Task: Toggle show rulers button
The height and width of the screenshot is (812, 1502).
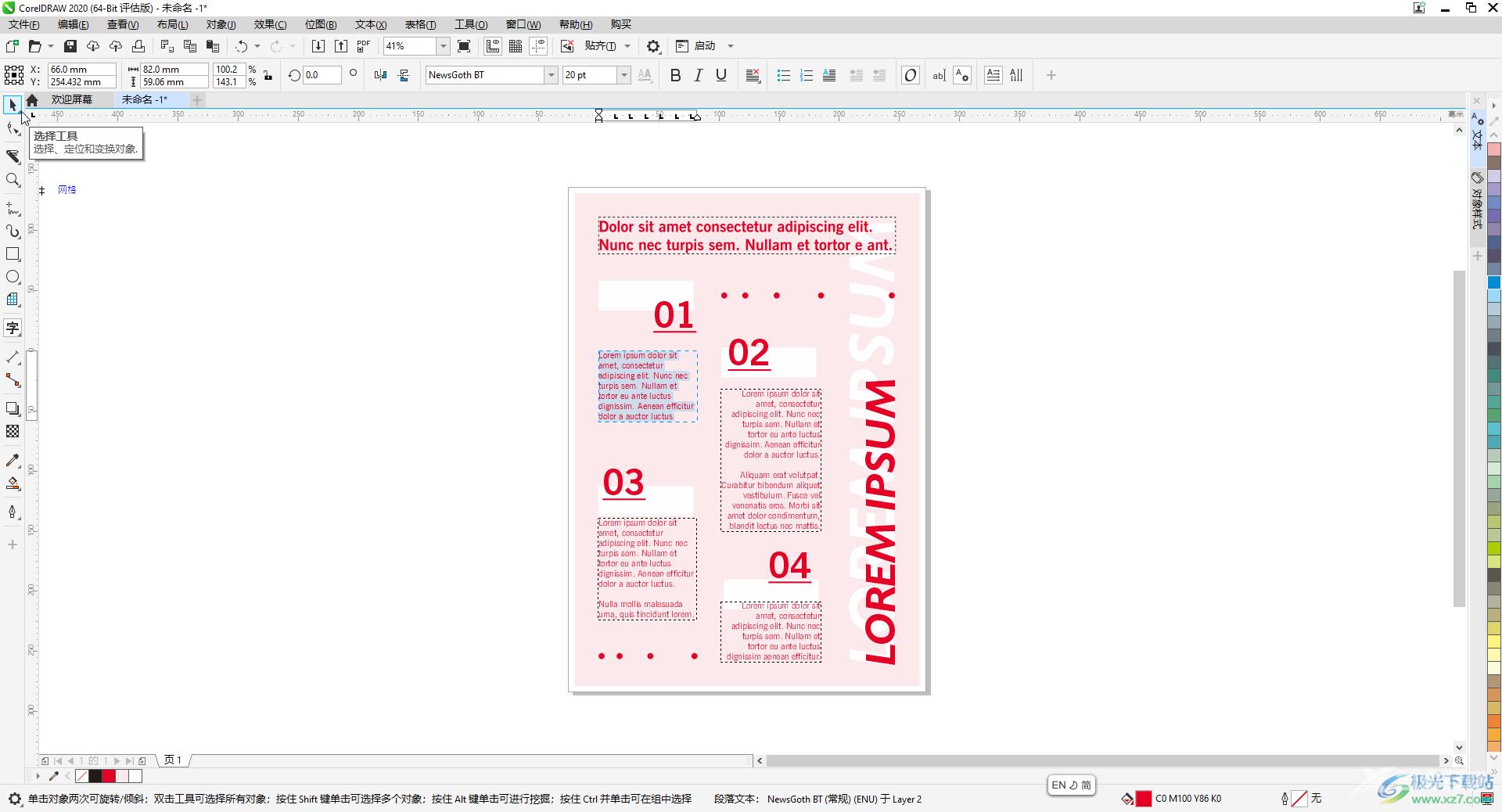Action: click(493, 46)
